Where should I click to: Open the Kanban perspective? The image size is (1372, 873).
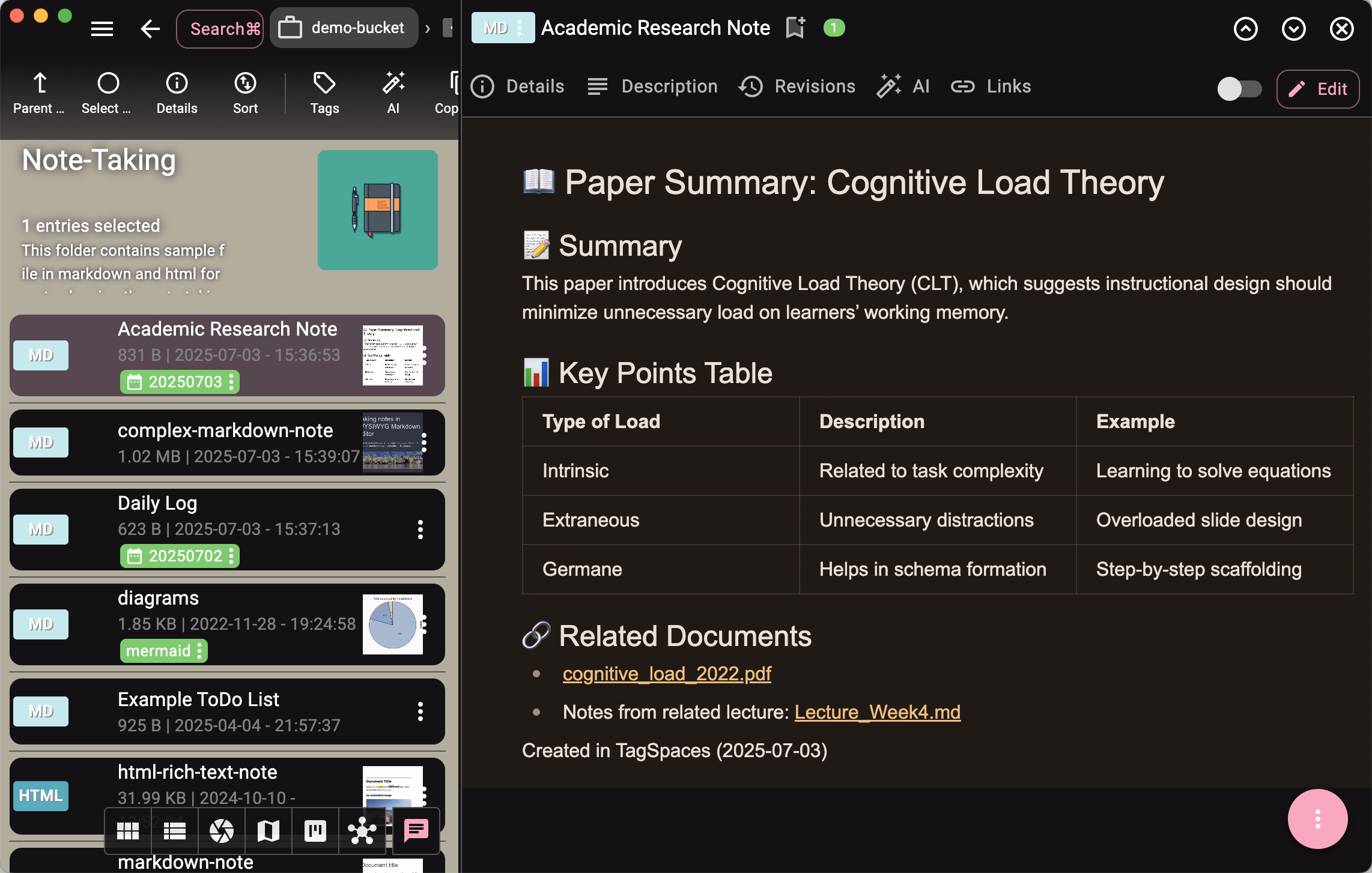tap(315, 831)
